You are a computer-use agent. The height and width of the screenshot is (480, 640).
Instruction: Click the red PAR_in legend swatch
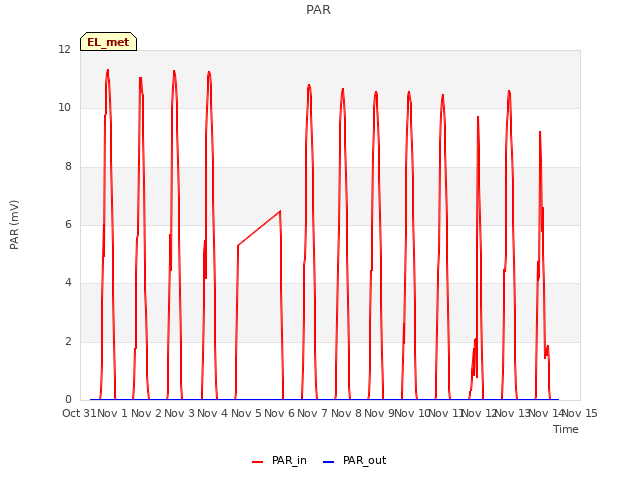click(258, 462)
